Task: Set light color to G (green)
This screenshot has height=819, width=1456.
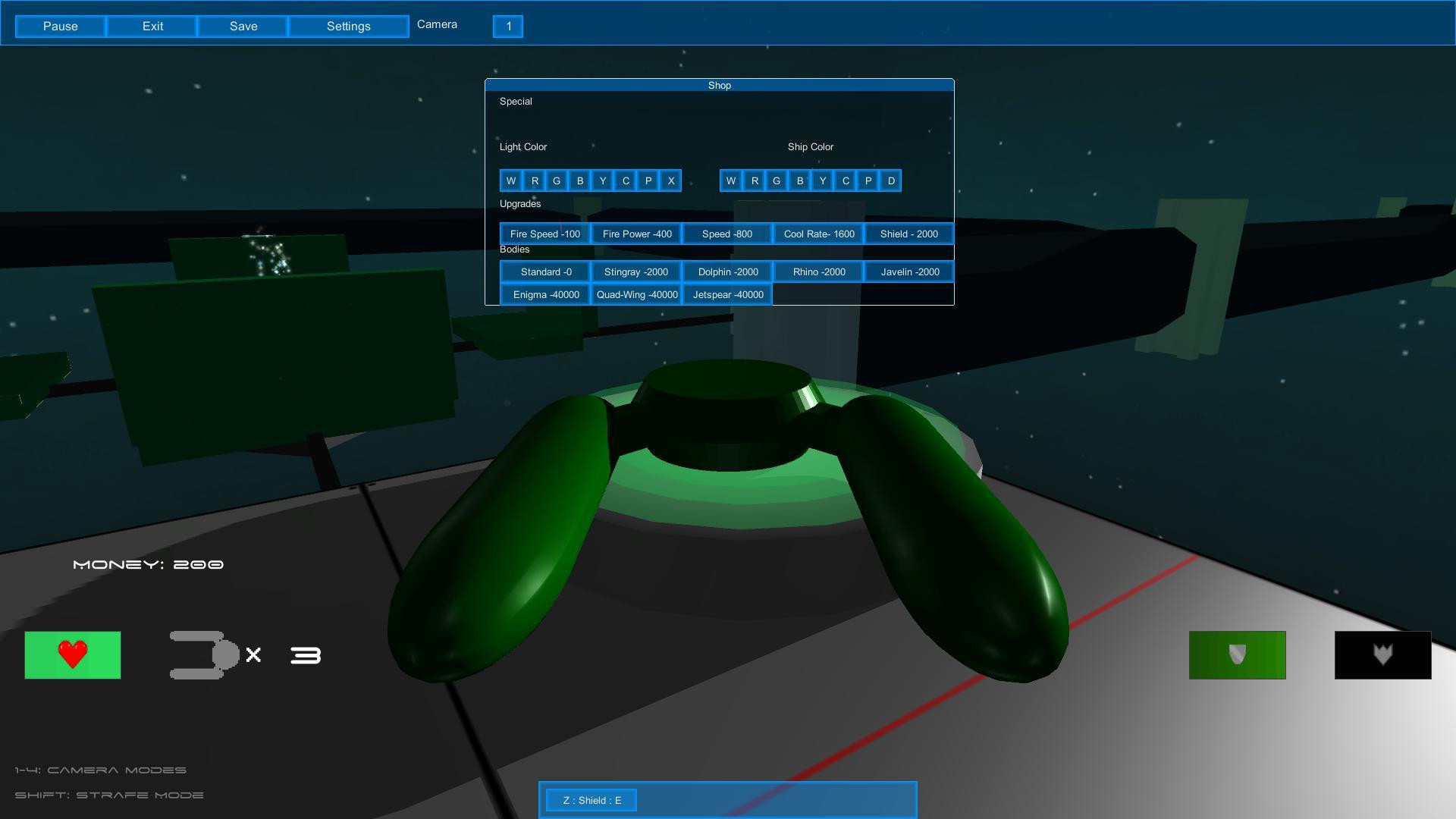Action: pyautogui.click(x=557, y=180)
